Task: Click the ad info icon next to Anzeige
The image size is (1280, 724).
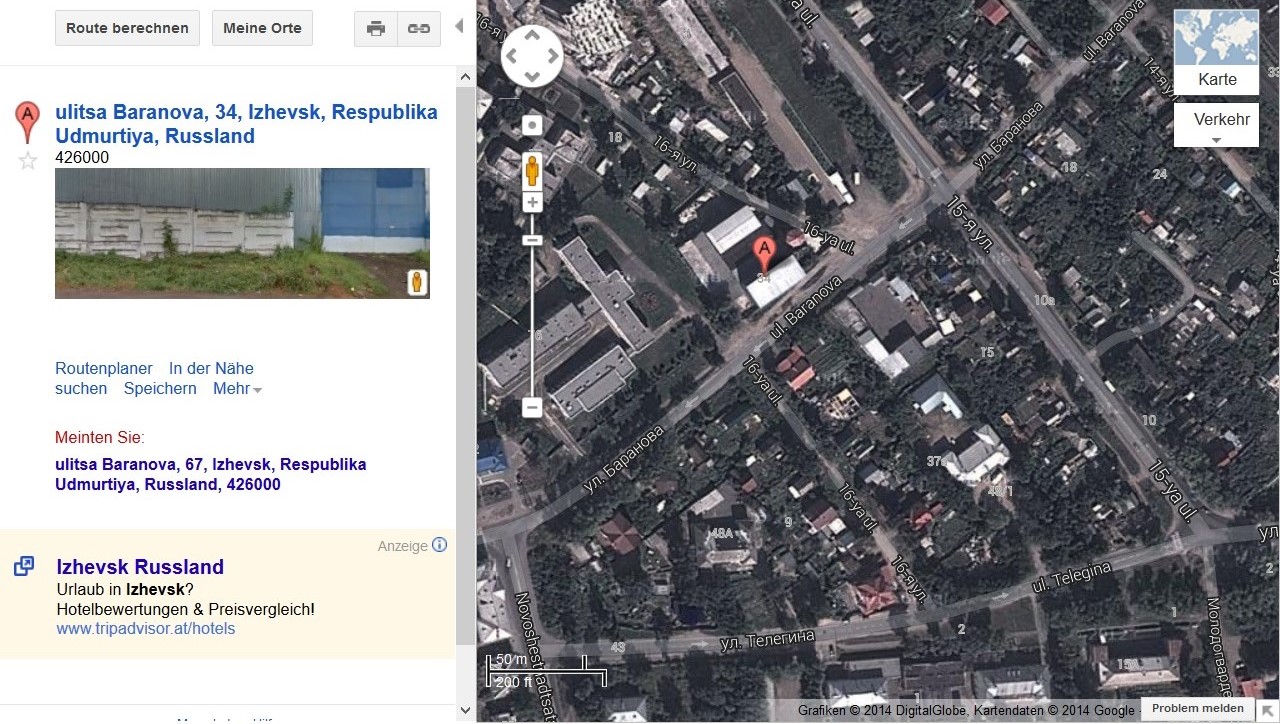Action: (x=440, y=545)
